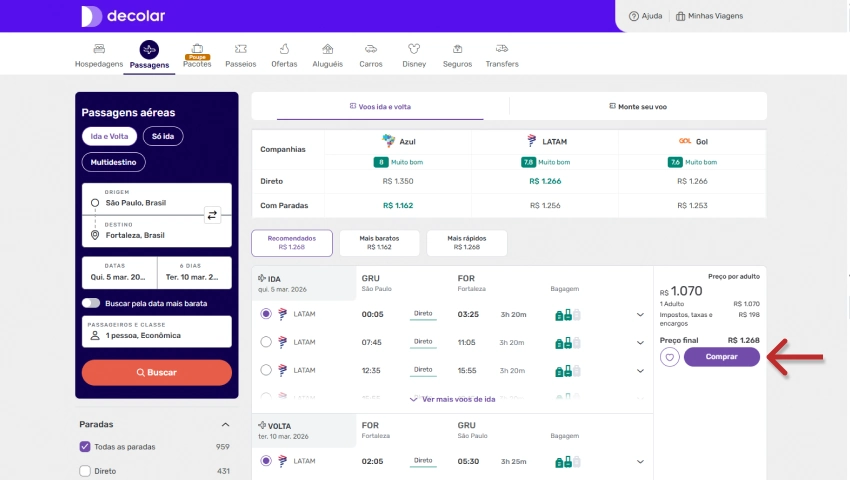The image size is (850, 480).
Task: Save the flight with the heart icon
Action: pos(670,357)
